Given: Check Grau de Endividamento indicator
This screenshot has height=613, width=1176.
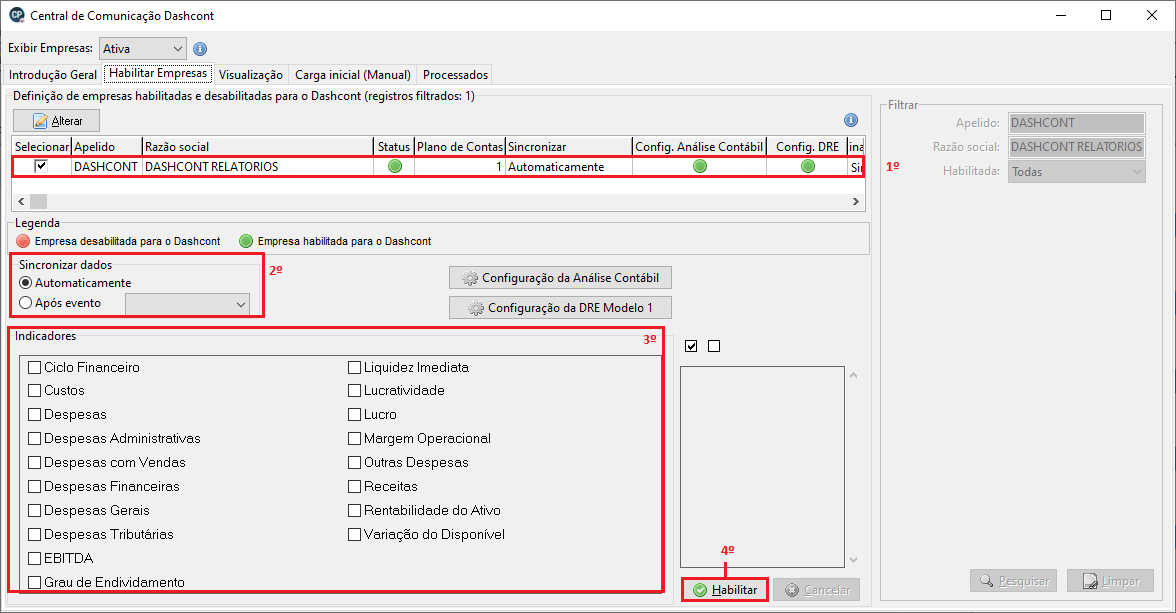Looking at the screenshot, I should 34,582.
